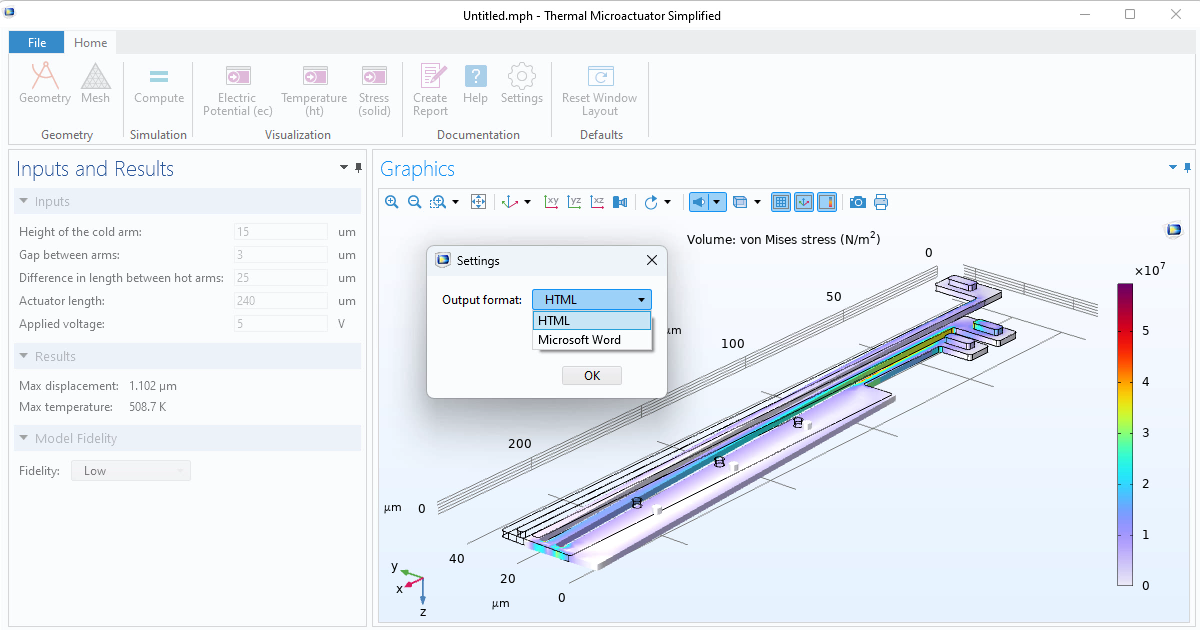The width and height of the screenshot is (1200, 630).
Task: Zoom to extents in the Graphics window
Action: pyautogui.click(x=478, y=202)
